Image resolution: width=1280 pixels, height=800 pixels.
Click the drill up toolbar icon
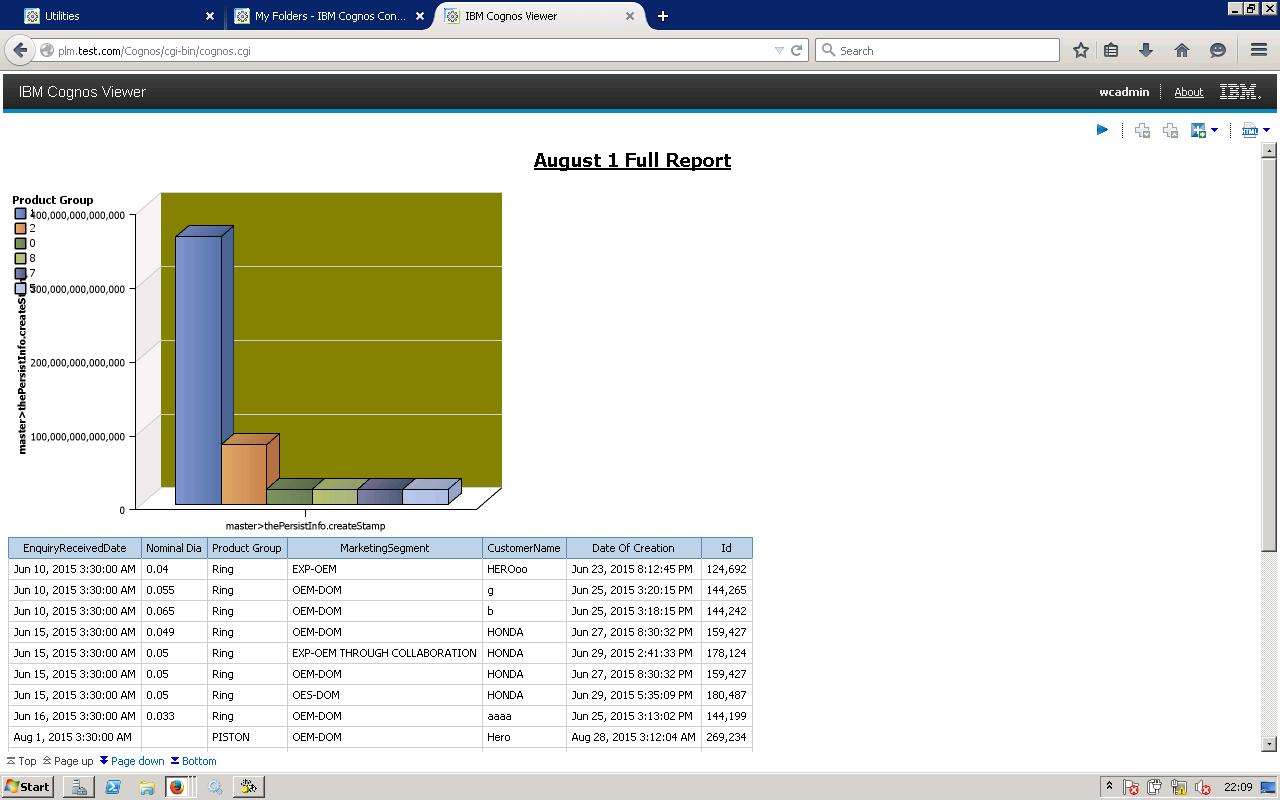pos(1170,130)
